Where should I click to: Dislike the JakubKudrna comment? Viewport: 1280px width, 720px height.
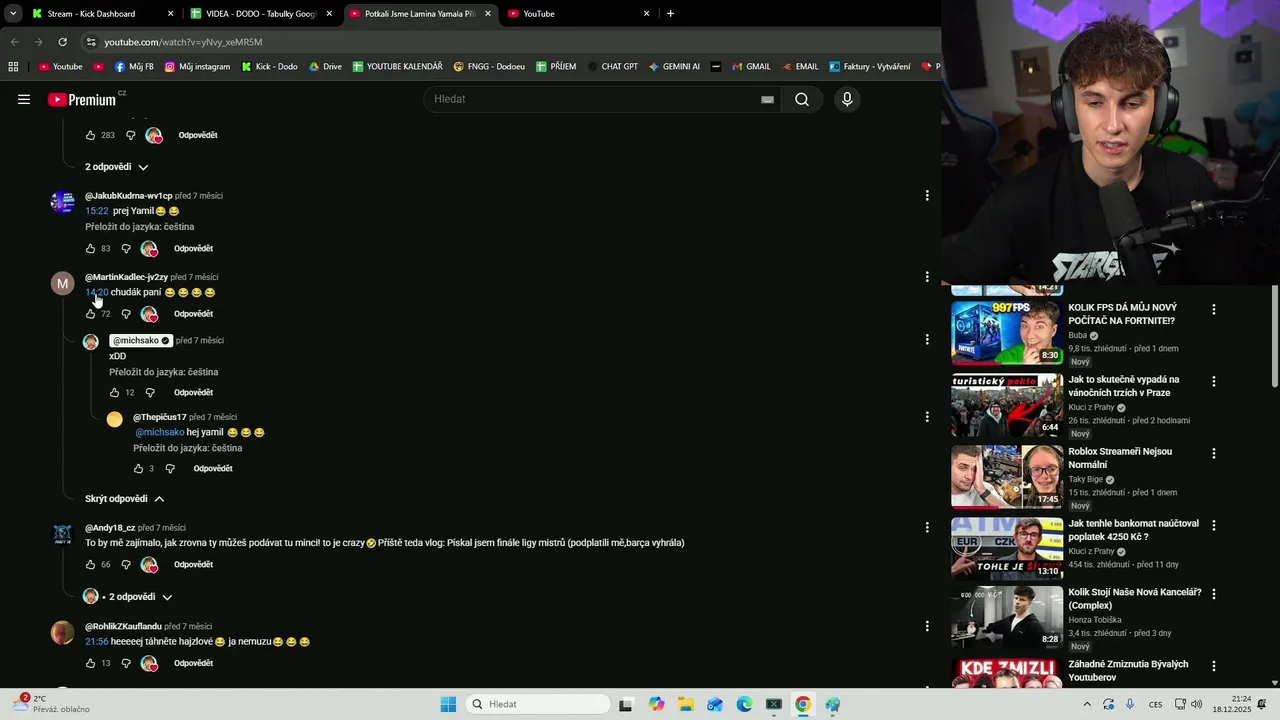[126, 248]
